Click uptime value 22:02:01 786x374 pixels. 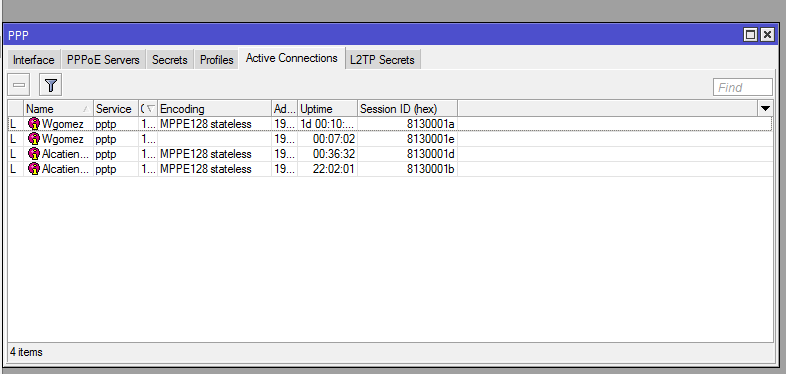(334, 169)
